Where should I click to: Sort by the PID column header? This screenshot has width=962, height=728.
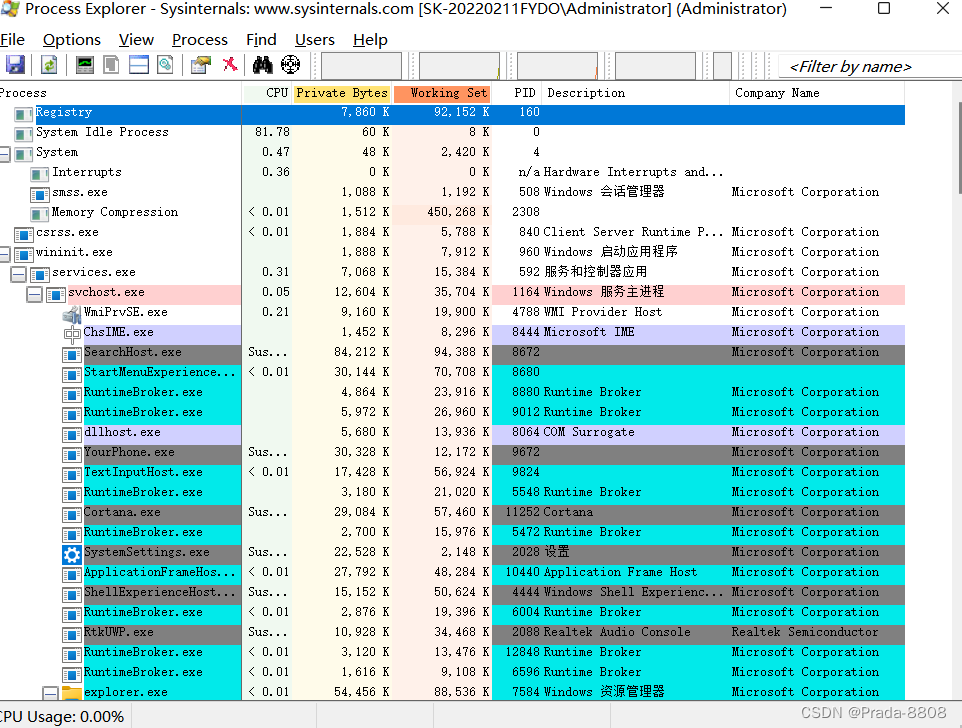(517, 93)
